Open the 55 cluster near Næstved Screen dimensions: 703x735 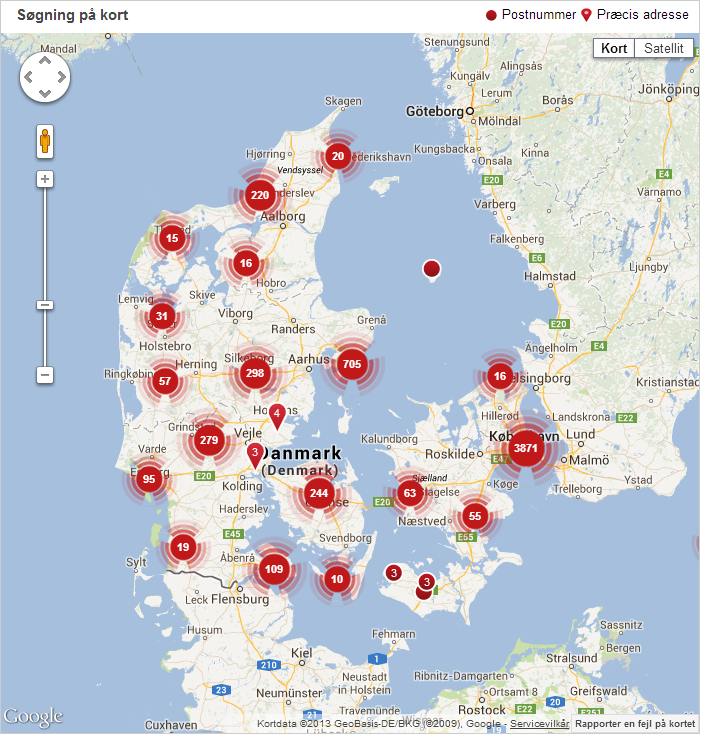point(475,516)
